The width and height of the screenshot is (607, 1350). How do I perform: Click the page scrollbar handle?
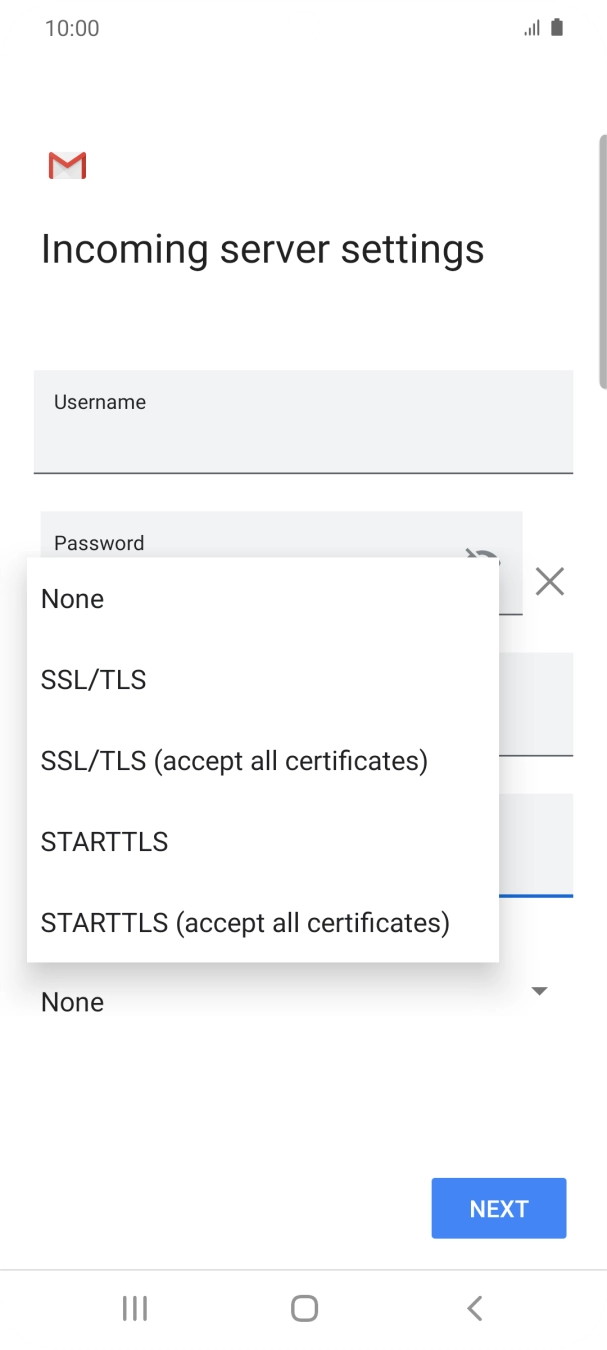[602, 260]
